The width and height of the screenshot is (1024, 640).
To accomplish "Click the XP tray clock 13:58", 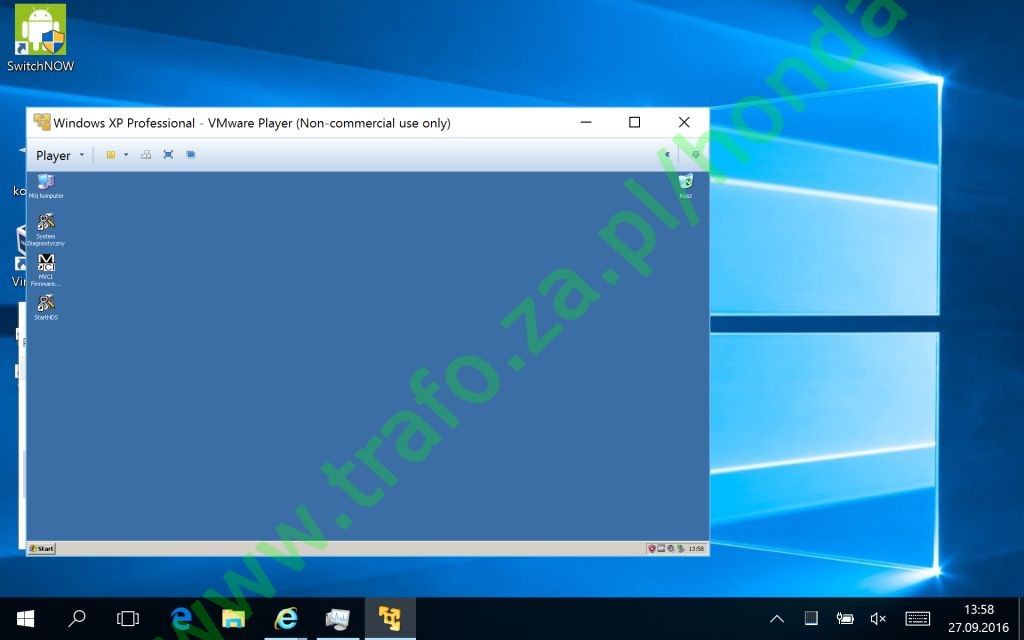I will coord(696,549).
